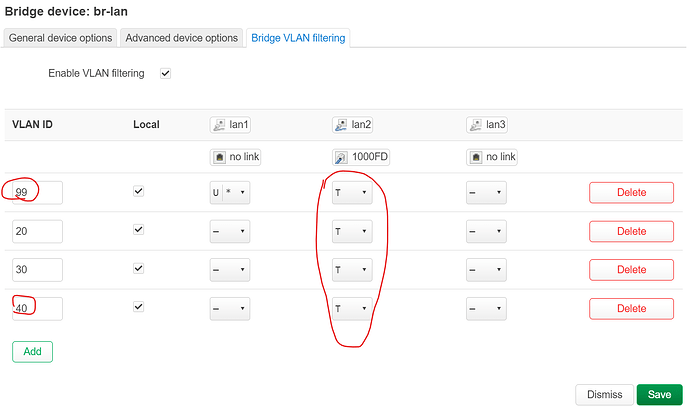Delete the VLAN 20 row
690x407 pixels.
631,231
